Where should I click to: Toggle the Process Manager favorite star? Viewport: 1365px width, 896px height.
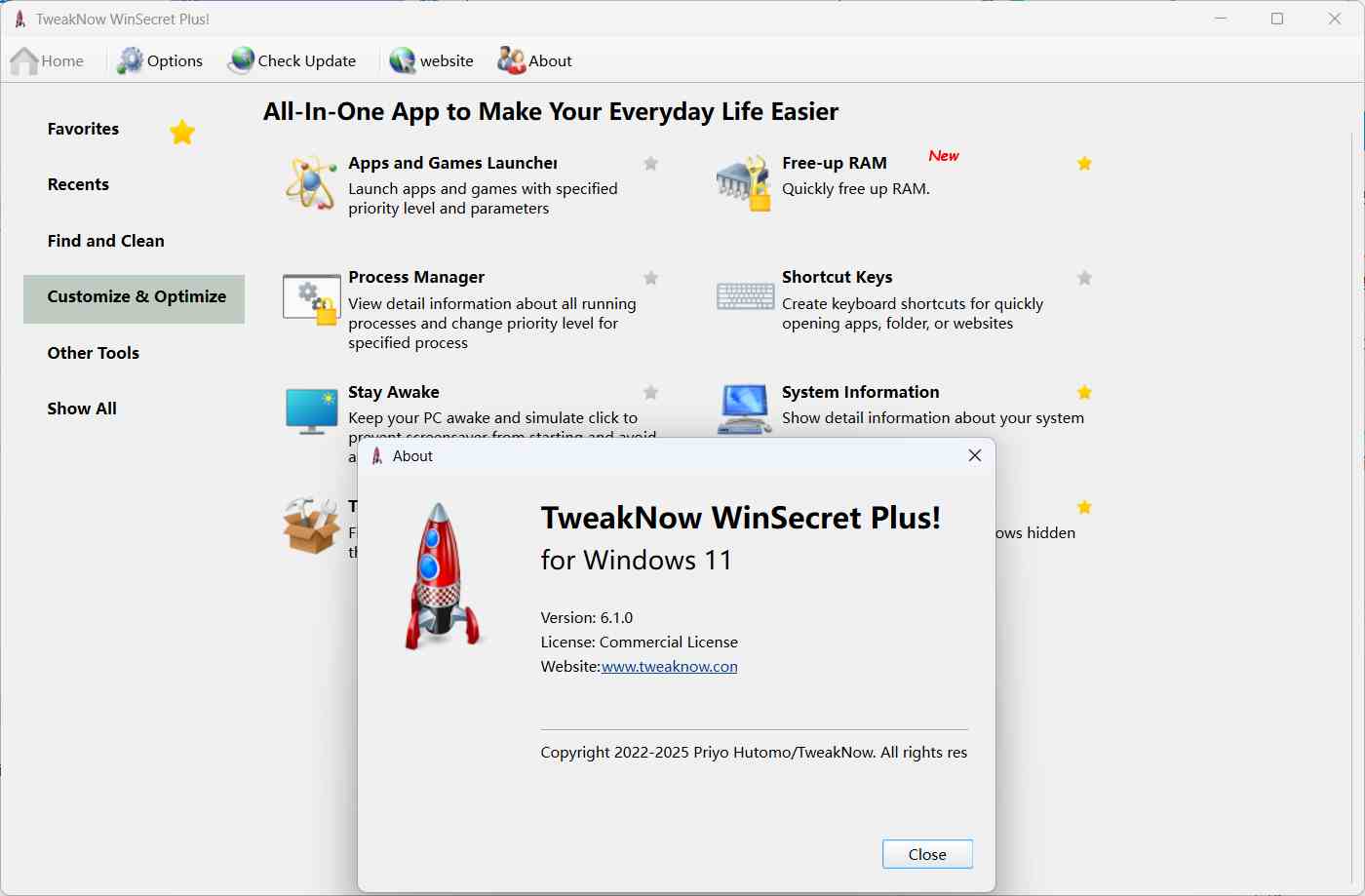(x=651, y=278)
